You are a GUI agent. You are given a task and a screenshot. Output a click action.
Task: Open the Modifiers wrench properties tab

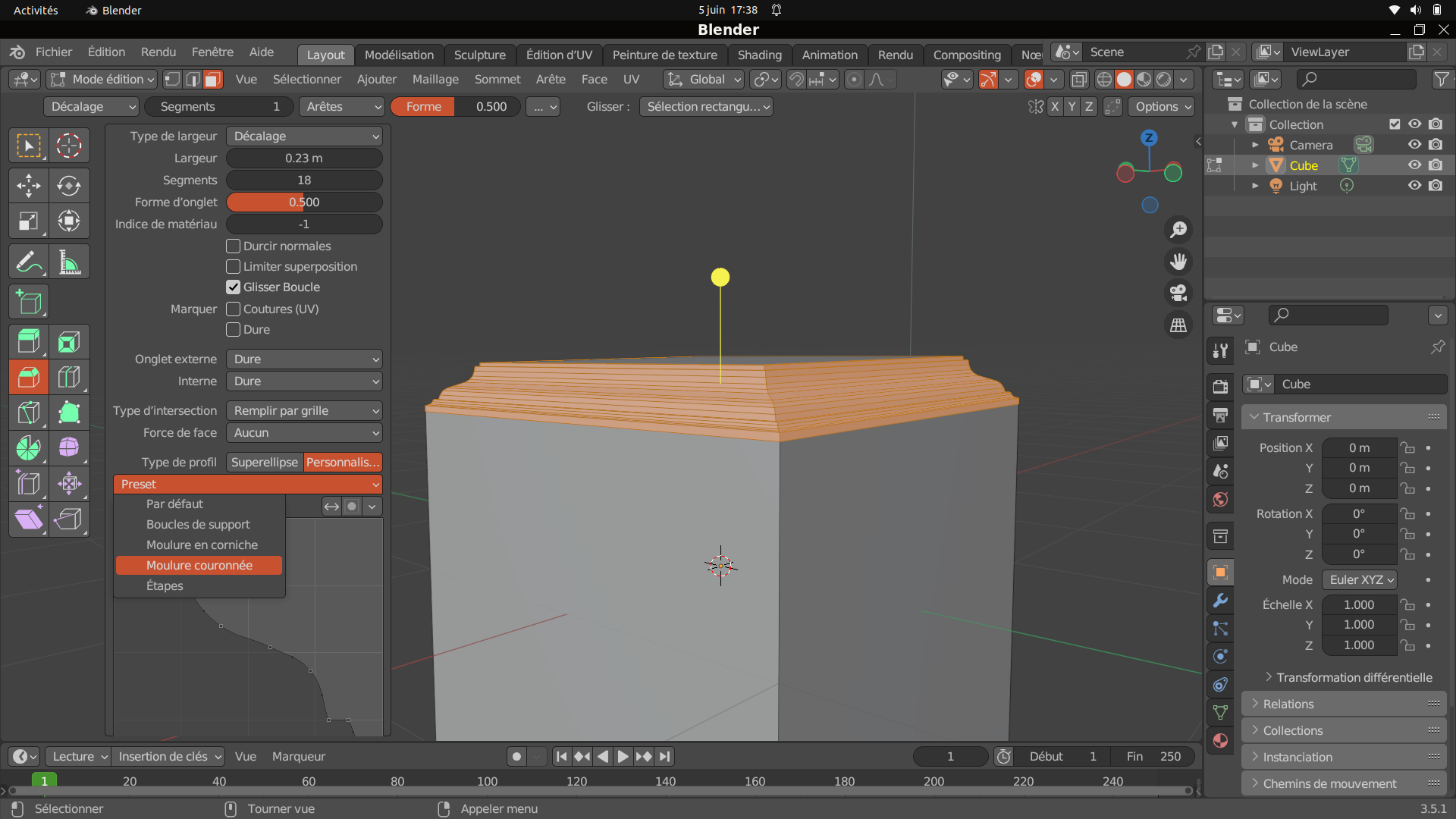[1220, 601]
